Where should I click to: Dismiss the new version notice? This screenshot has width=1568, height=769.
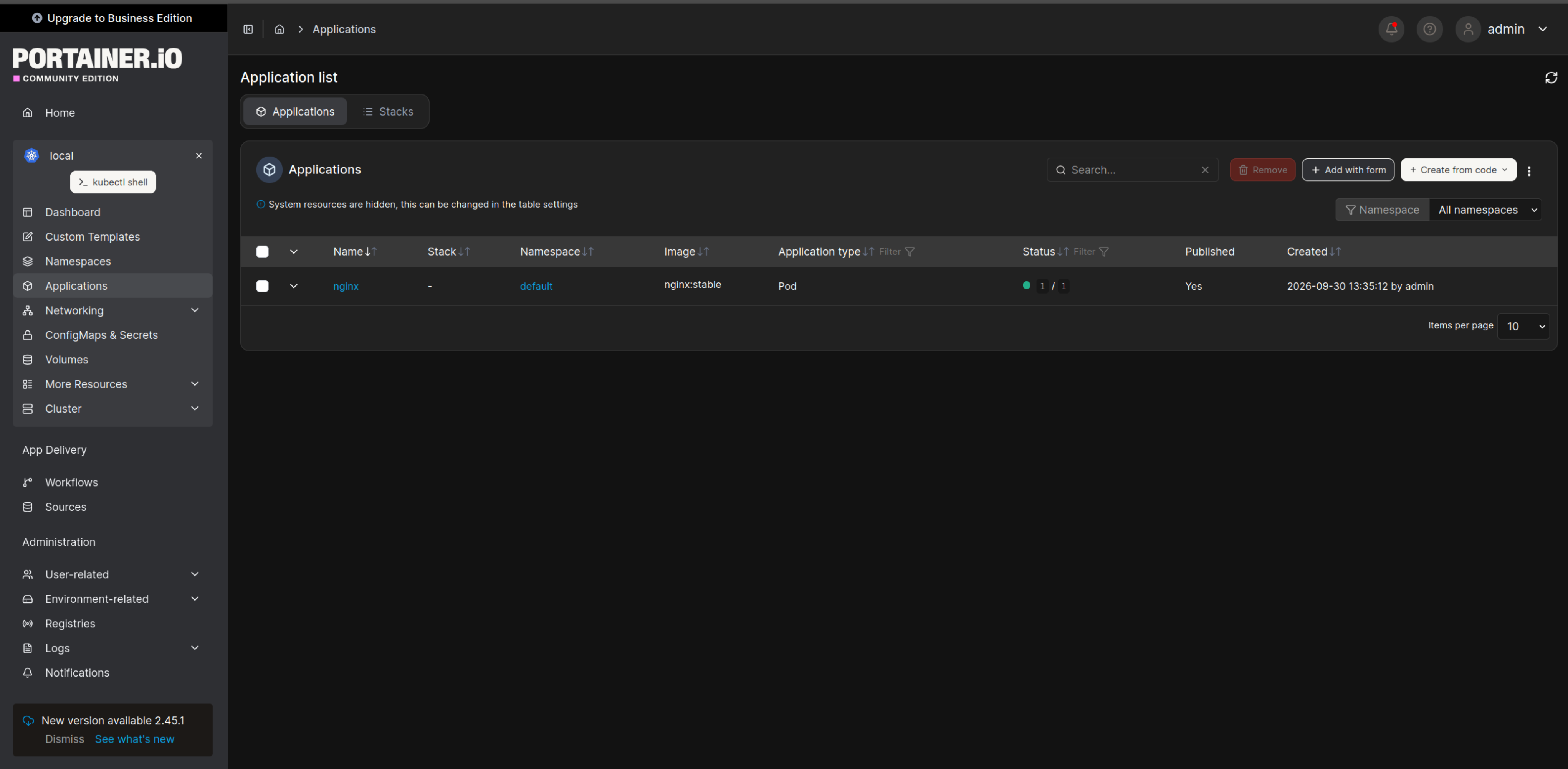coord(65,739)
